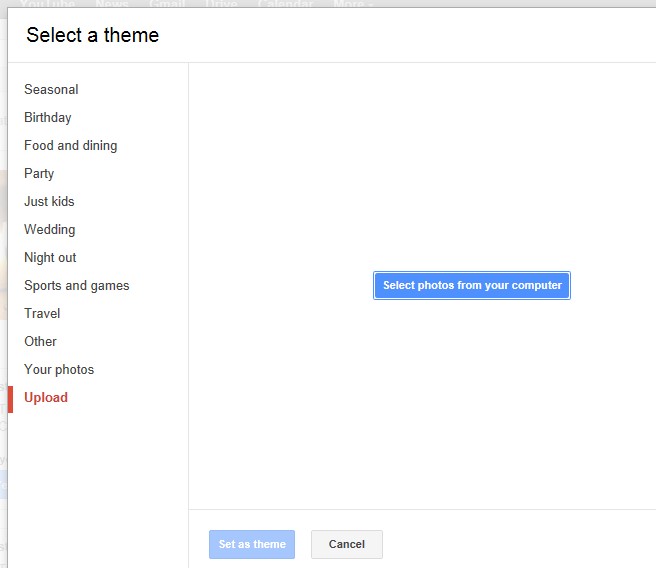656x568 pixels.
Task: Open the Your photos section
Action: click(59, 369)
